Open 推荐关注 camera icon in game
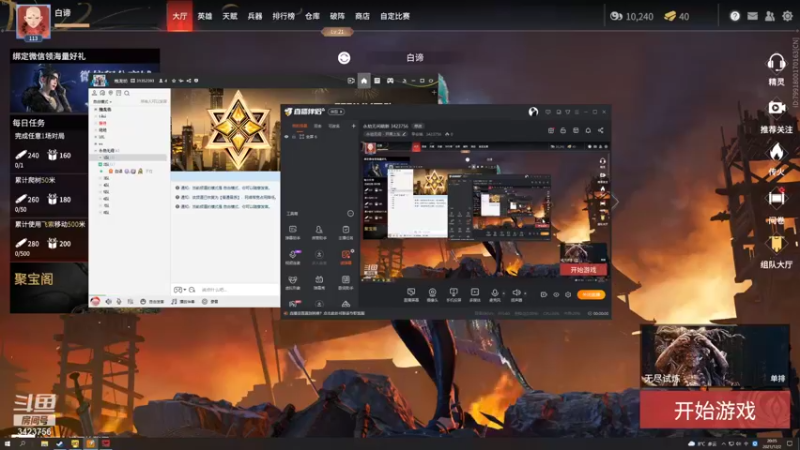 pyautogui.click(x=776, y=108)
